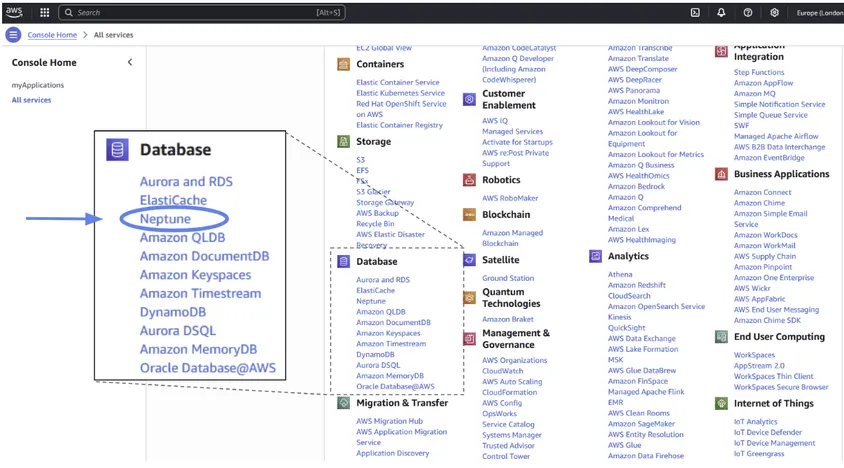This screenshot has height=468, width=844.
Task: Open AWS IQ under Customer Enablement
Action: coord(495,121)
